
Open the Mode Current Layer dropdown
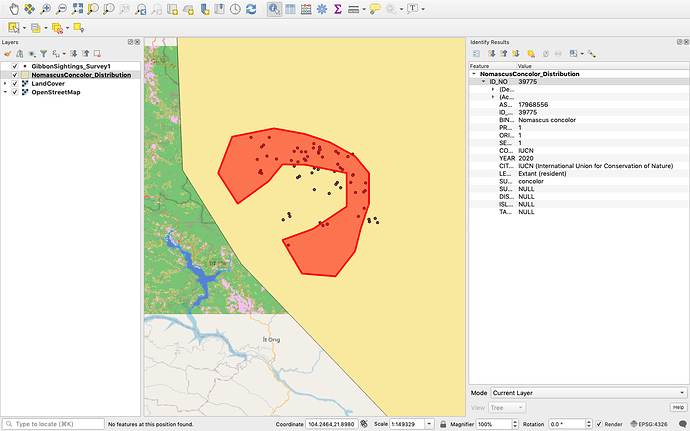click(x=589, y=393)
